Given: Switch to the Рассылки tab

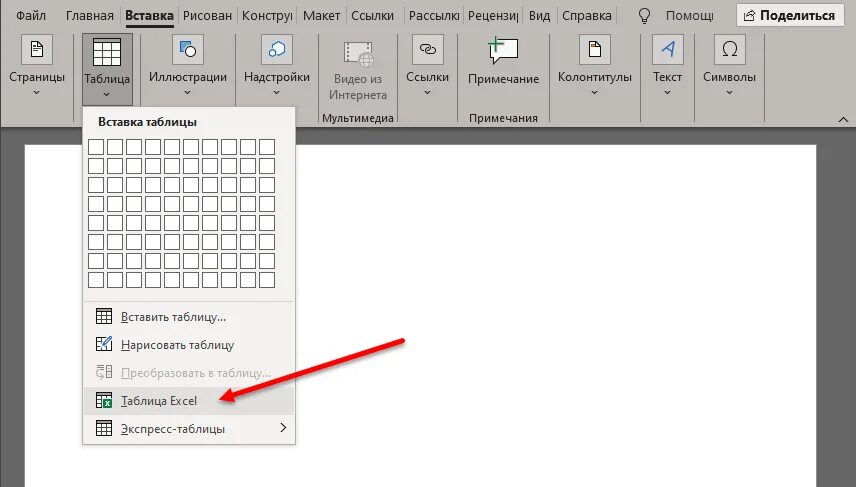Looking at the screenshot, I should (434, 15).
